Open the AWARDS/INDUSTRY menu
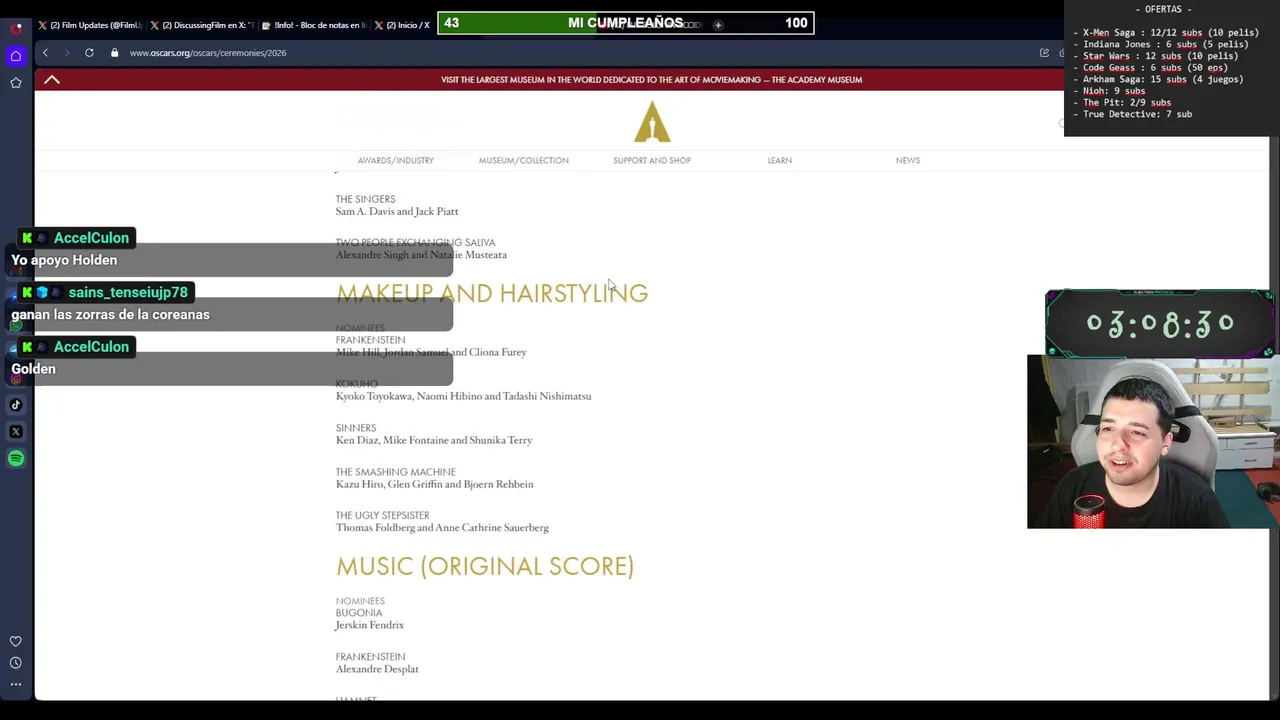 point(396,160)
